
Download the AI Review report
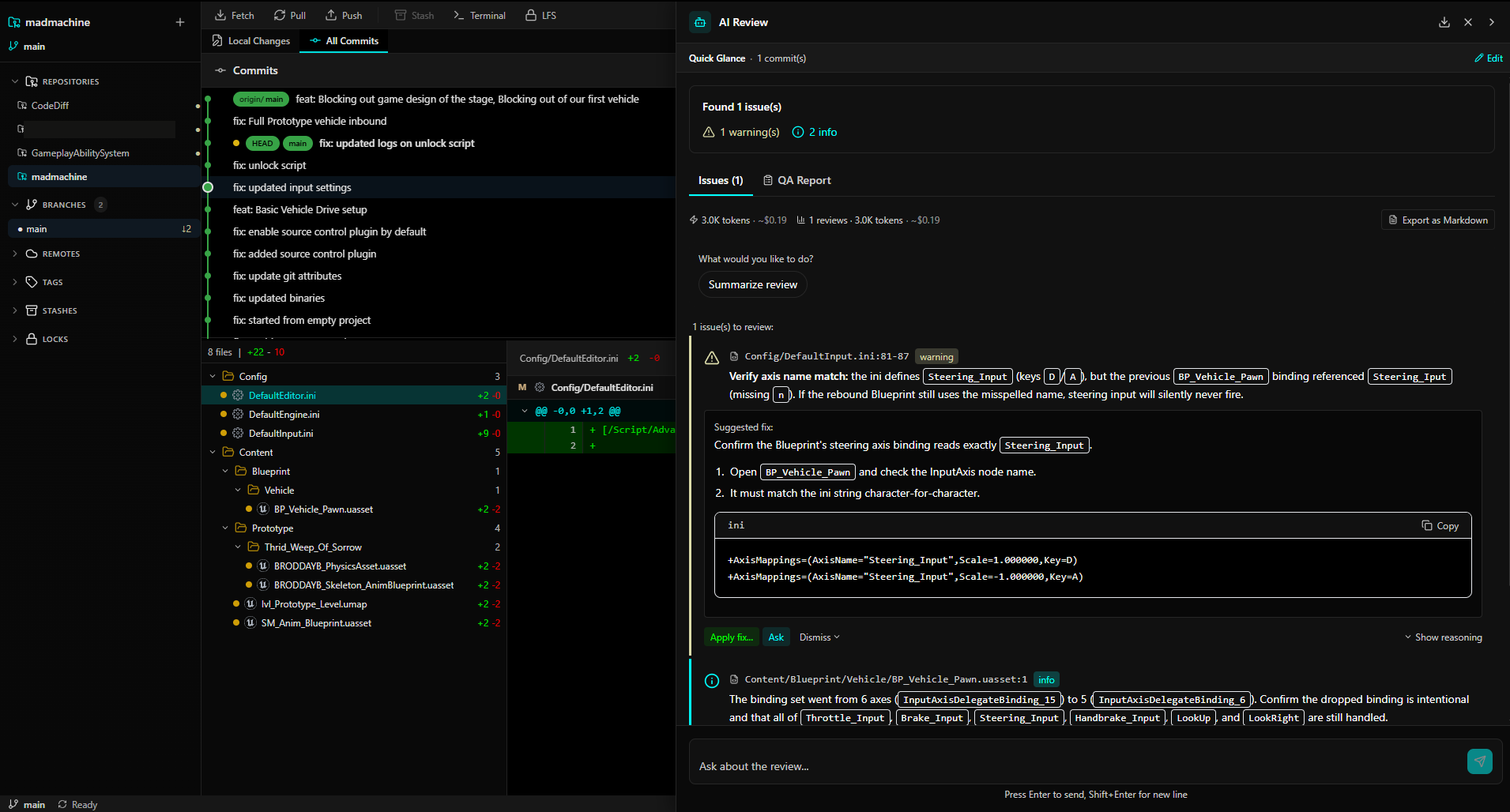point(1444,22)
